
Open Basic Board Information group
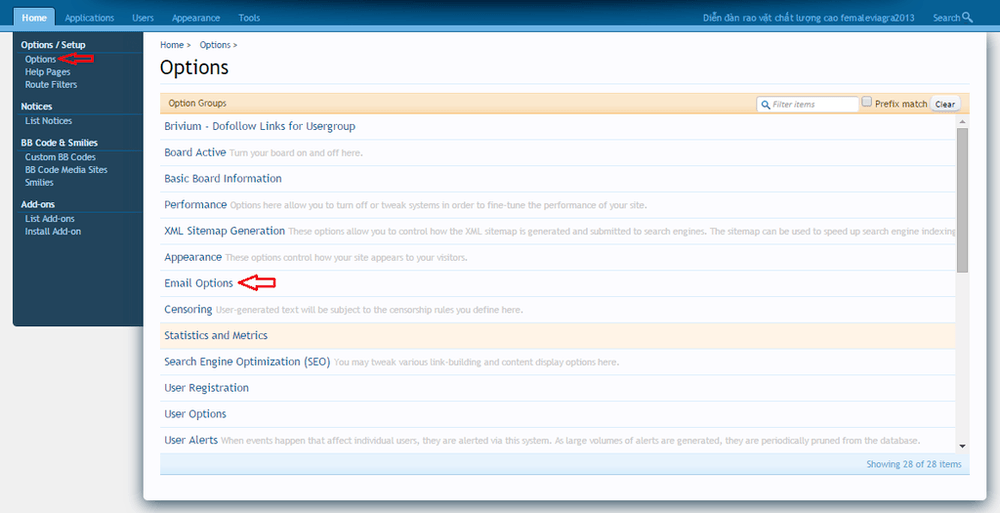point(223,179)
